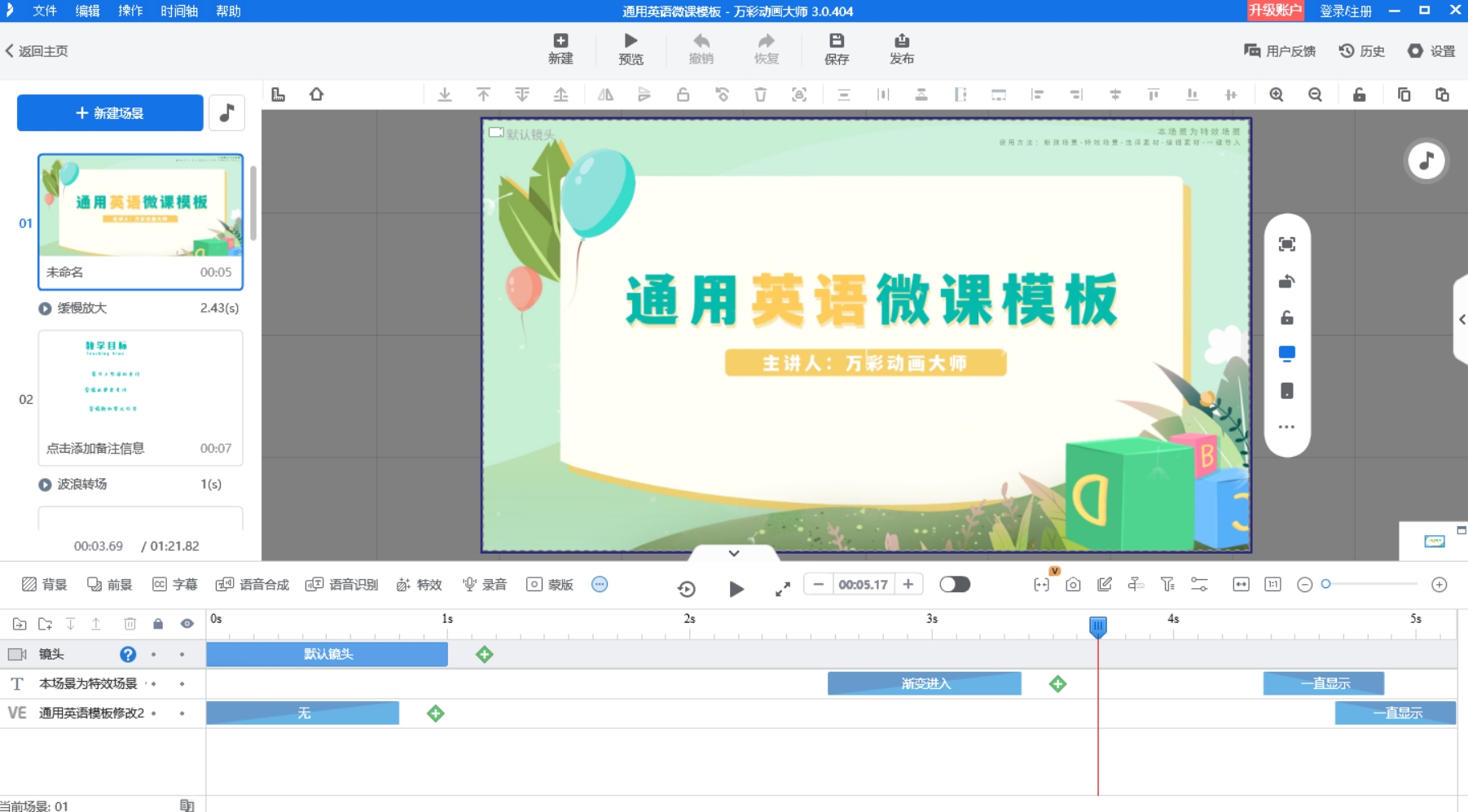
Task: Click the flip horizontal icon in canvas toolbar
Action: [x=605, y=94]
